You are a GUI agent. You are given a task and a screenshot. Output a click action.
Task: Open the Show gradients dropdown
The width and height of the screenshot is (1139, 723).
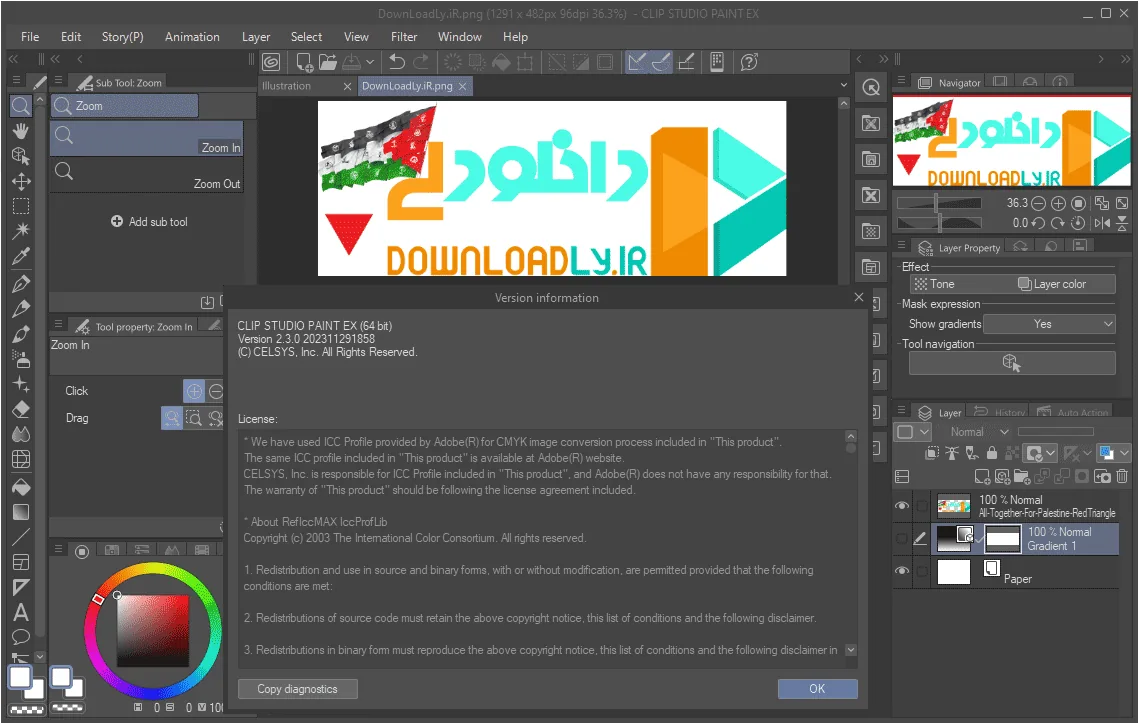(x=1049, y=324)
